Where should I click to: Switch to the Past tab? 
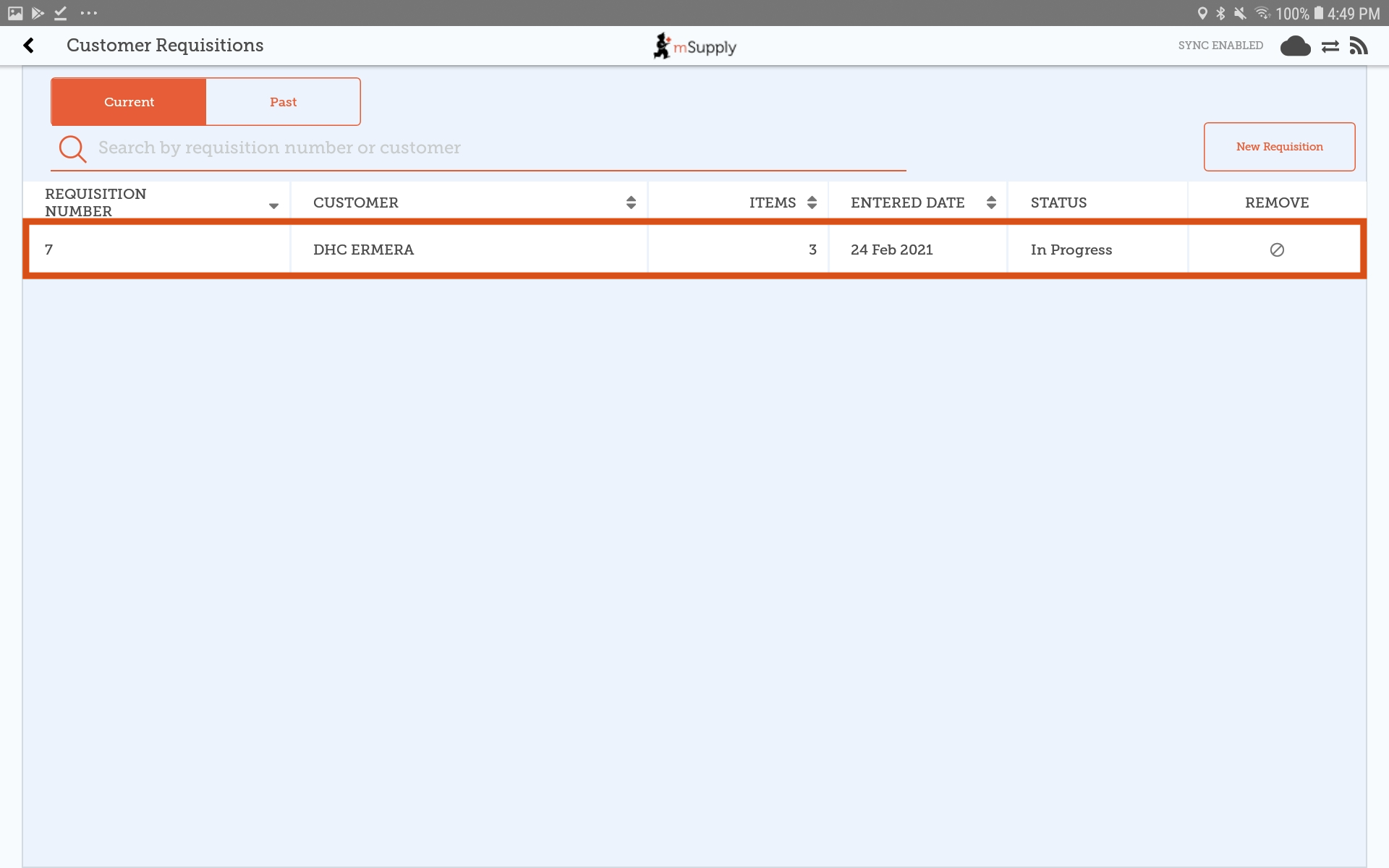[283, 102]
